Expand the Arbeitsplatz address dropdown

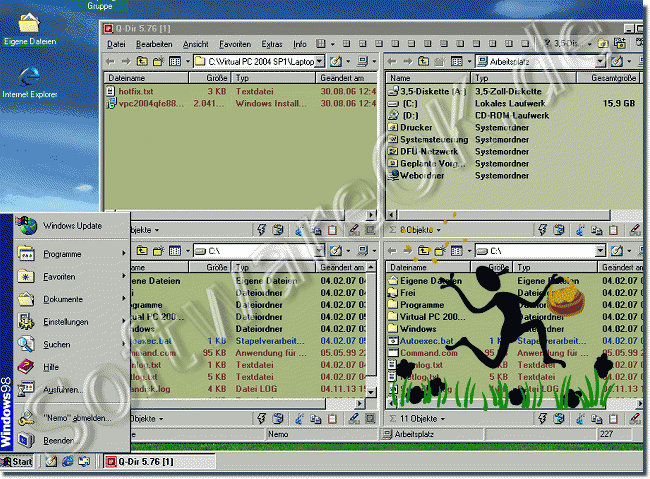point(601,62)
